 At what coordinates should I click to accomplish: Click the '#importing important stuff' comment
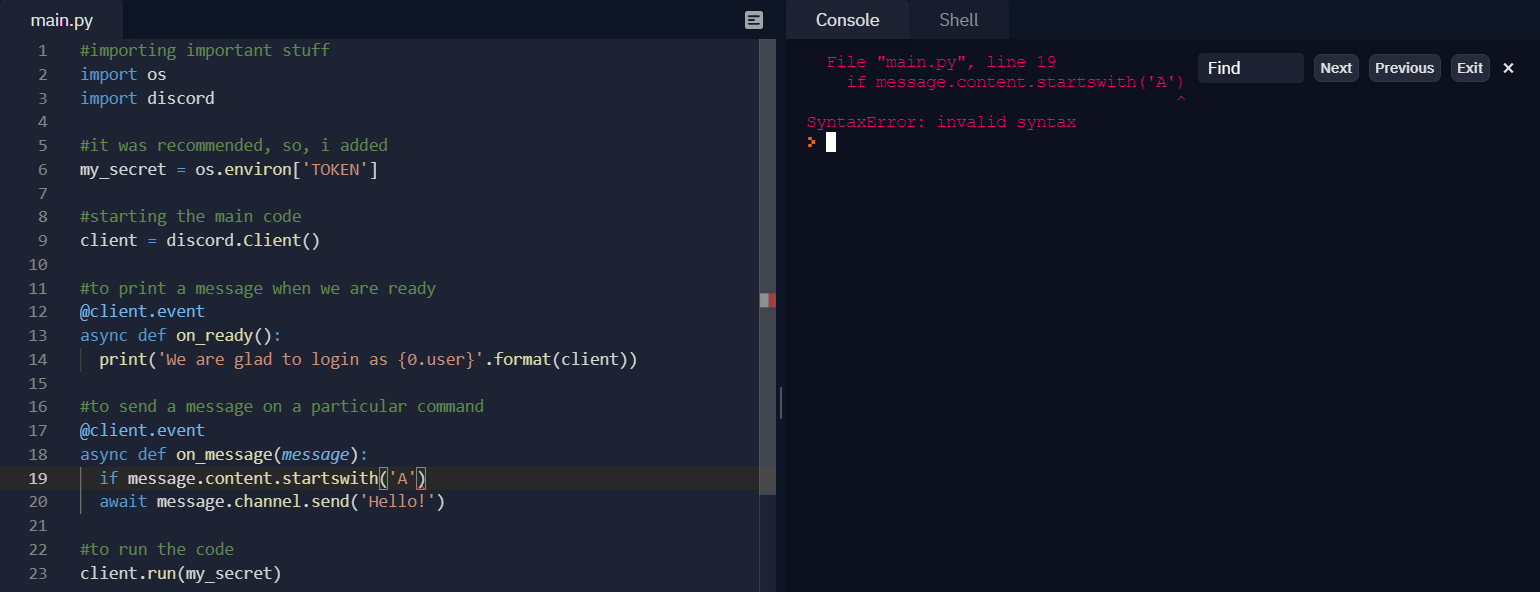pyautogui.click(x=204, y=50)
